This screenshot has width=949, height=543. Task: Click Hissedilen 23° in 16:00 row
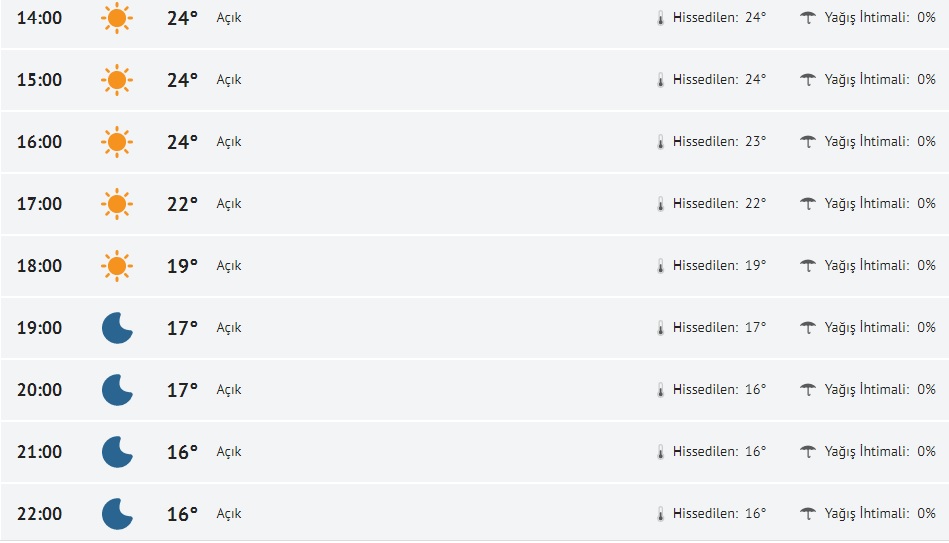719,142
